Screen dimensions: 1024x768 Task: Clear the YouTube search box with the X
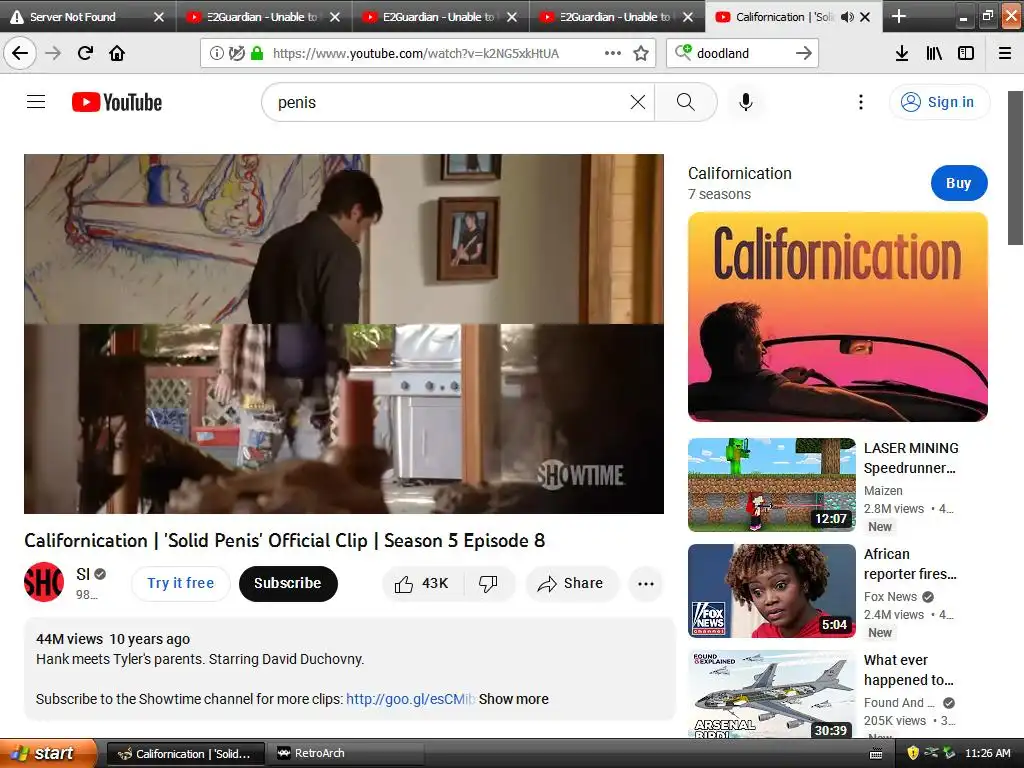click(637, 102)
